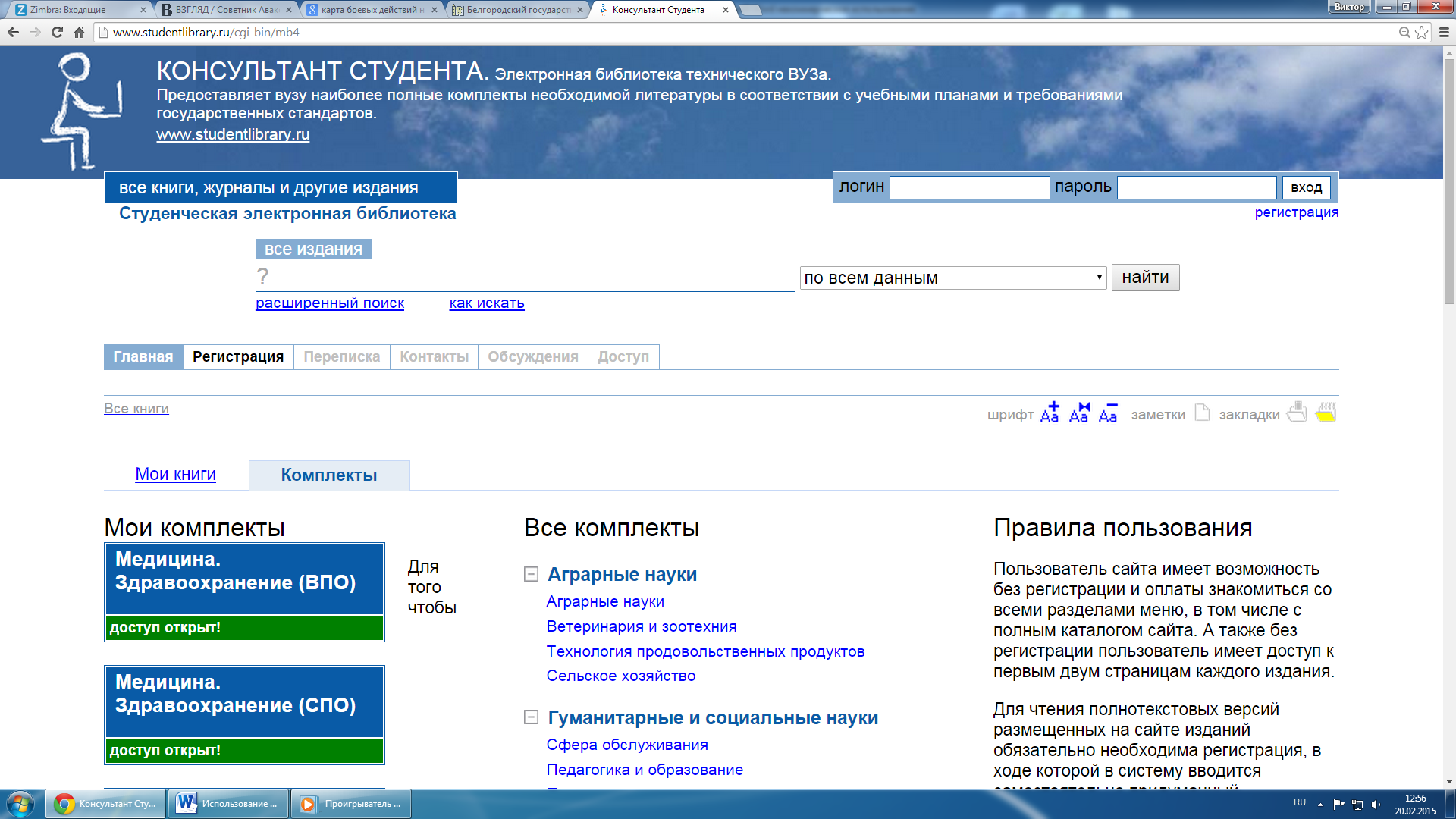Increase font size with the Aa plus icon
1456x819 pixels.
click(1050, 413)
